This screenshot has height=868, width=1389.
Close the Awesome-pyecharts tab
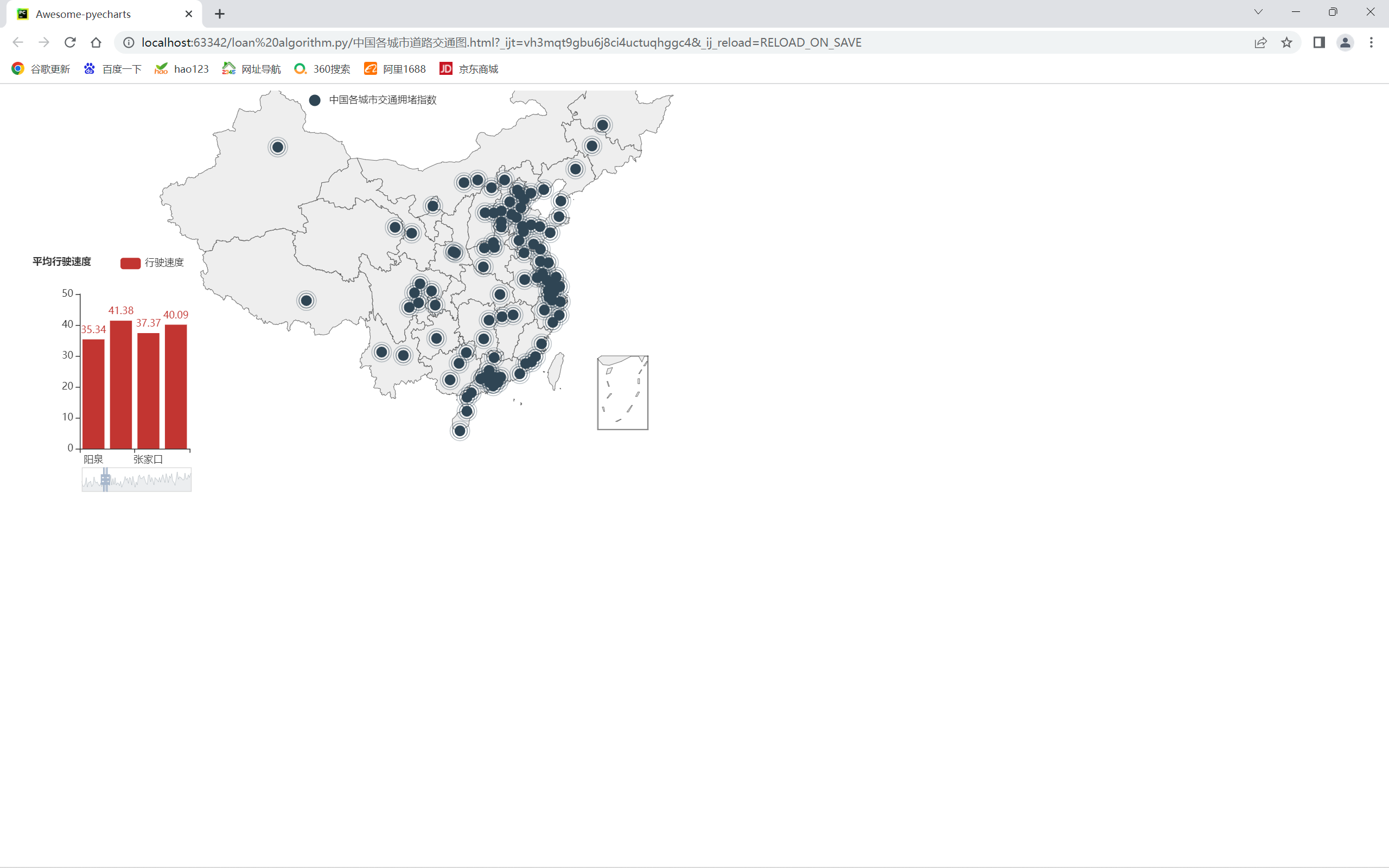pos(188,14)
